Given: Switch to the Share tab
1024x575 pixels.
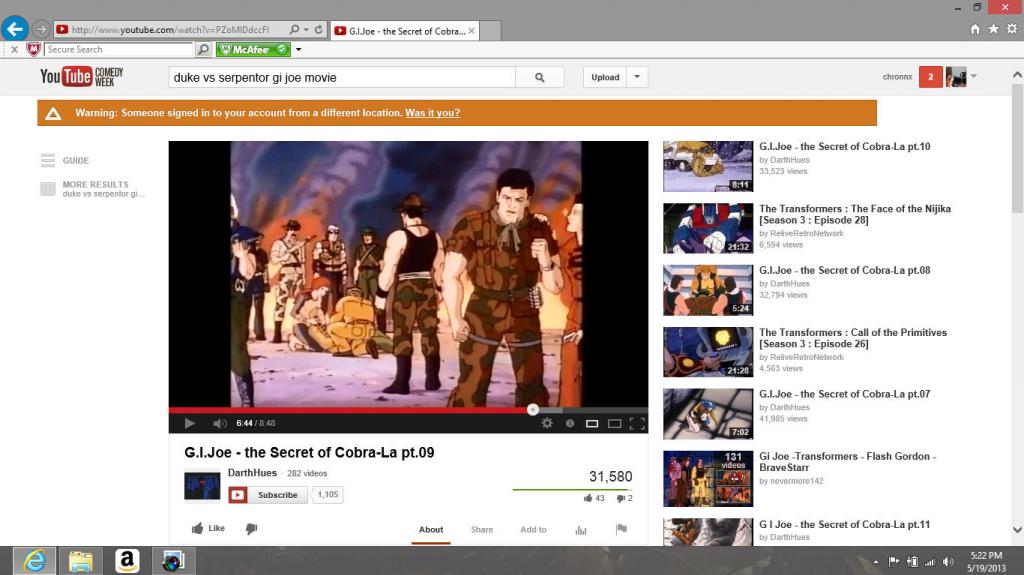Looking at the screenshot, I should click(482, 530).
